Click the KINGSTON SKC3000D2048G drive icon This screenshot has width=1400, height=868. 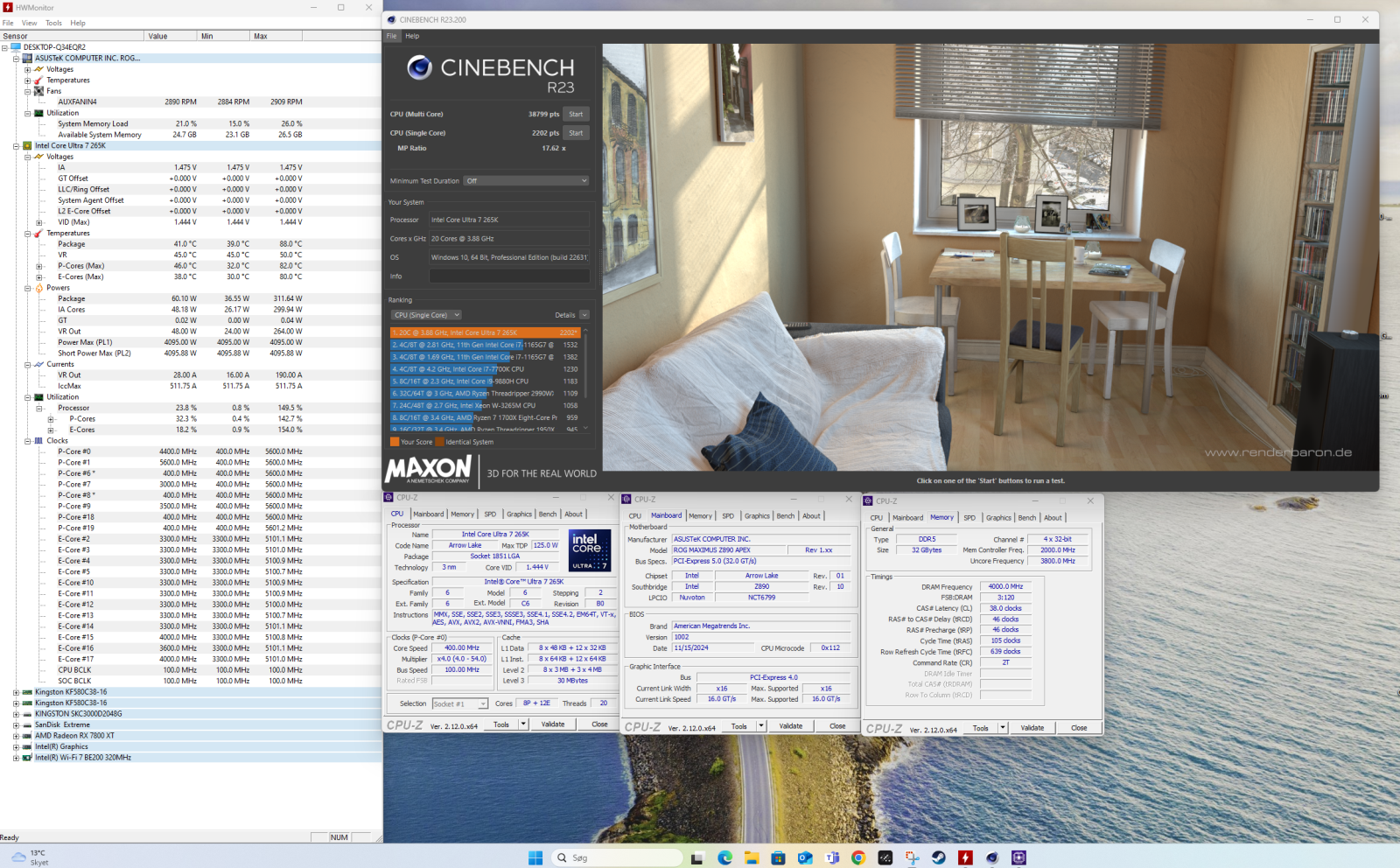point(27,714)
